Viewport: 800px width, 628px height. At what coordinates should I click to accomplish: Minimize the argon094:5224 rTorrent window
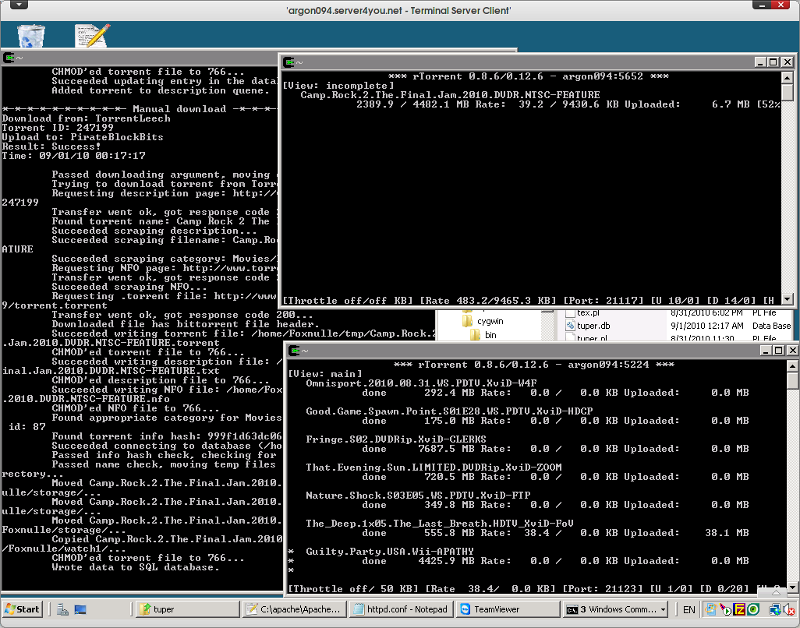click(765, 350)
